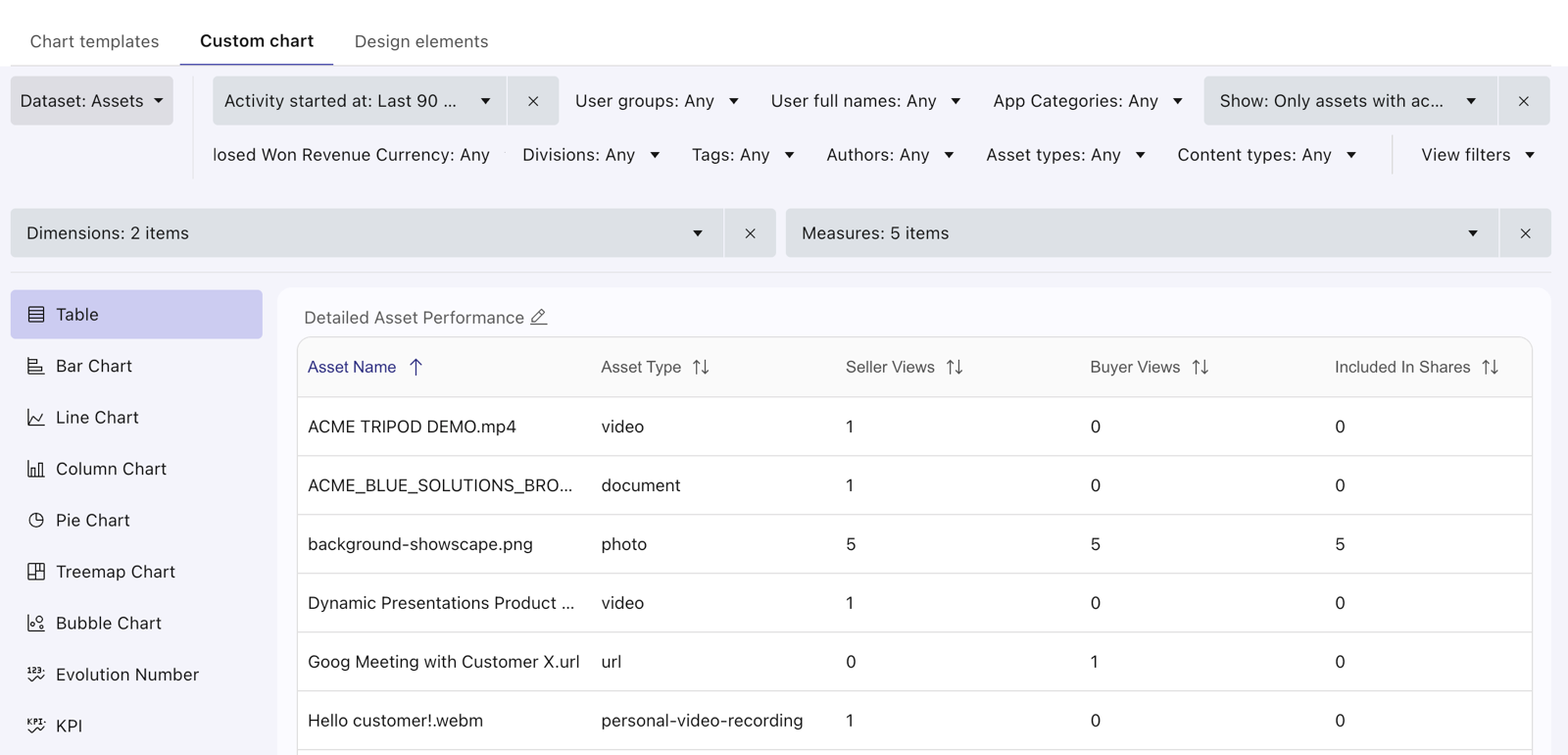Select the background-showscape.png table row
1568x755 pixels.
[x=914, y=544]
